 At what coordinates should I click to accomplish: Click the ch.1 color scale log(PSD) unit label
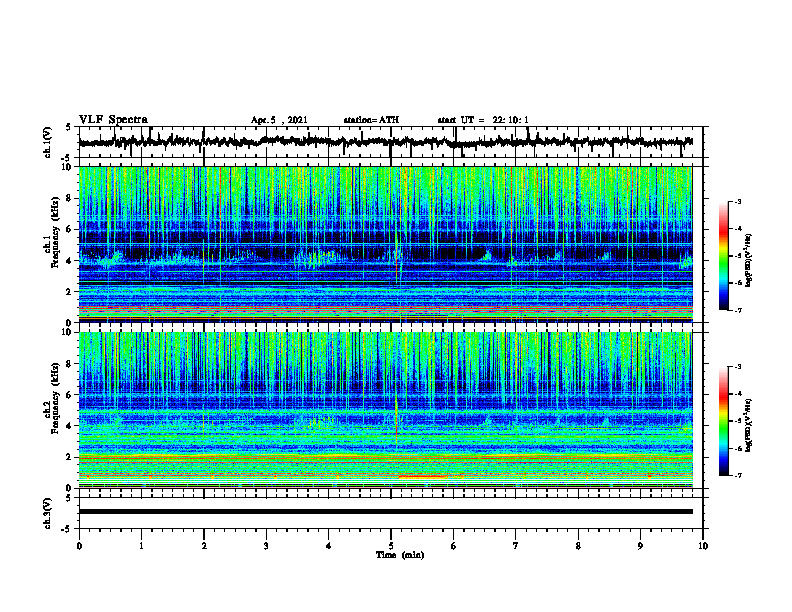pyautogui.click(x=749, y=260)
